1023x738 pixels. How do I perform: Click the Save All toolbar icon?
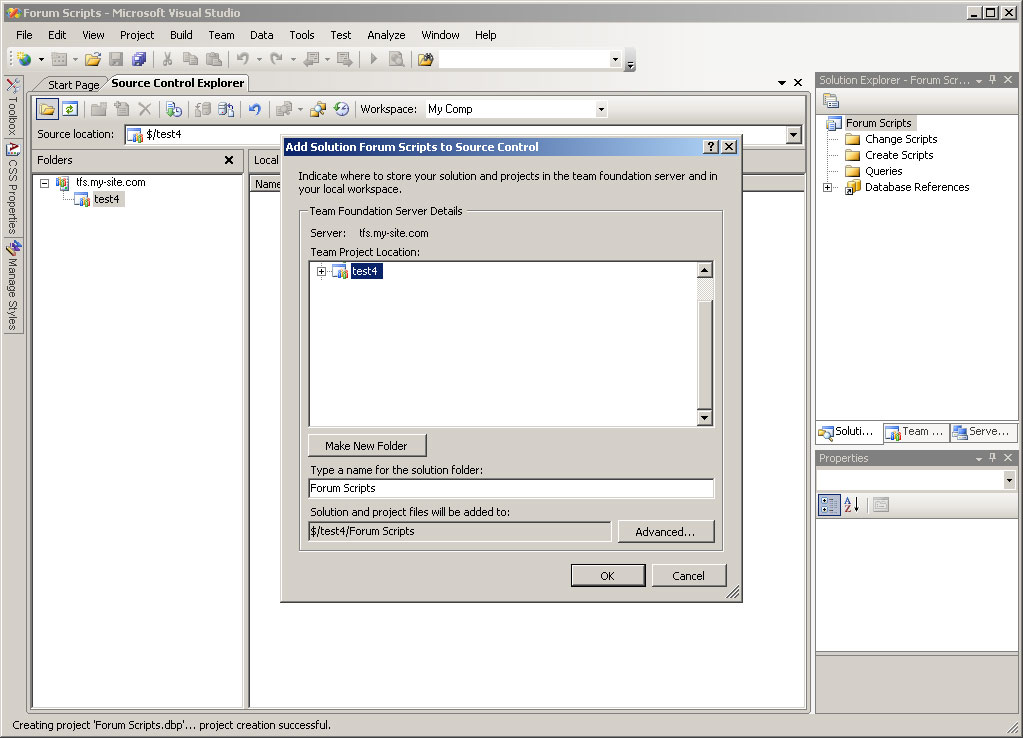(138, 59)
